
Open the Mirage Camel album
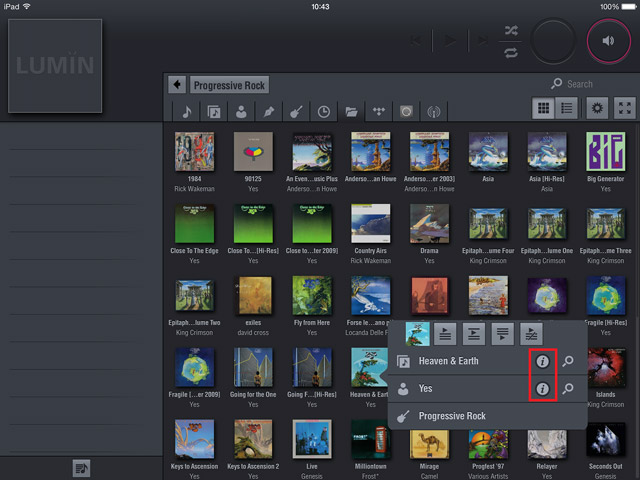tap(429, 442)
